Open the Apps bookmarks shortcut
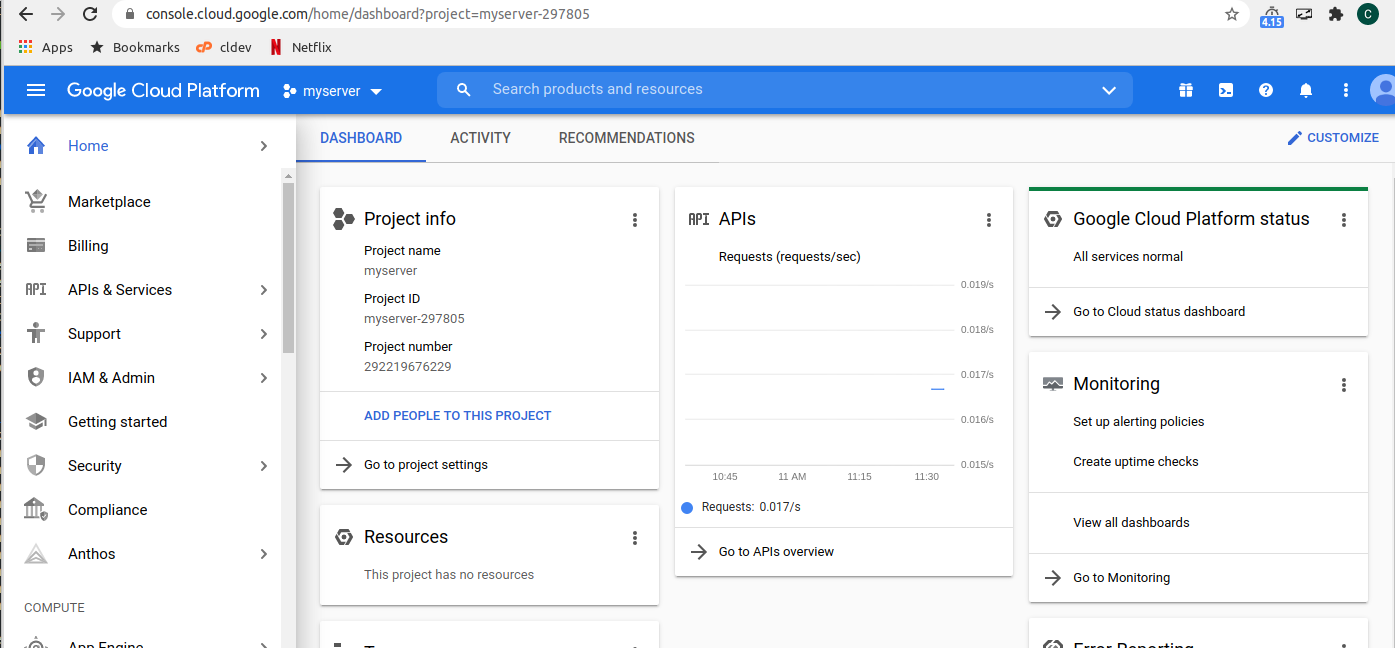This screenshot has width=1395, height=648. [x=46, y=47]
